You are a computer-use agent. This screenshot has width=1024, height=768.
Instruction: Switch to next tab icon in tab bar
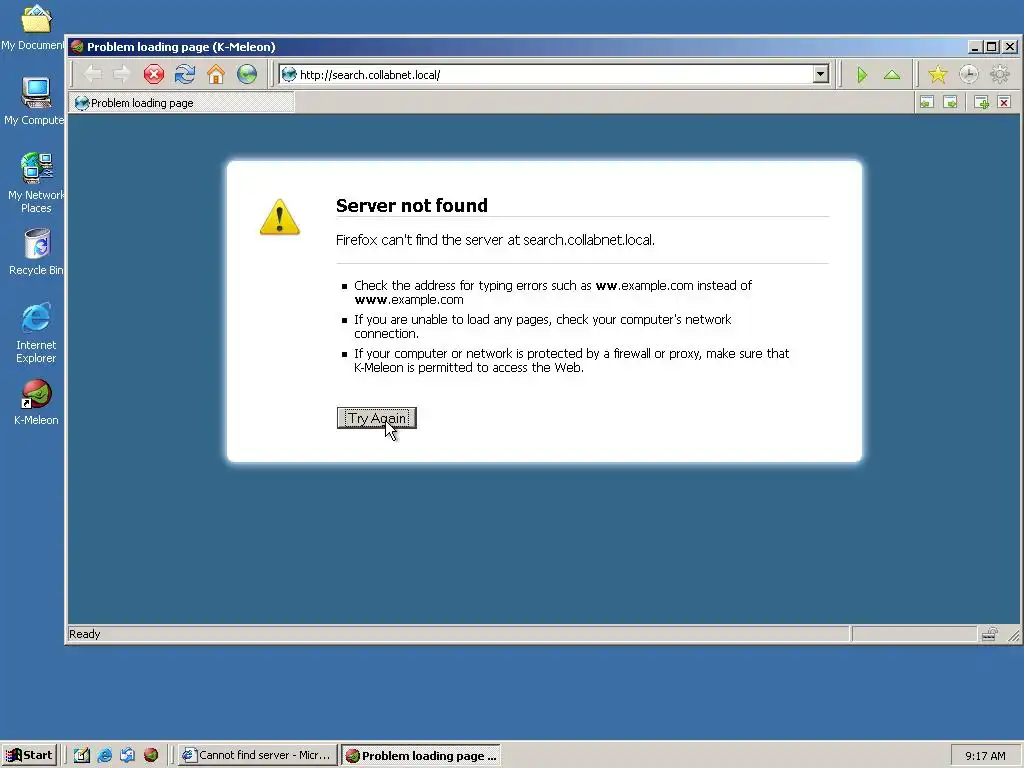(x=950, y=102)
